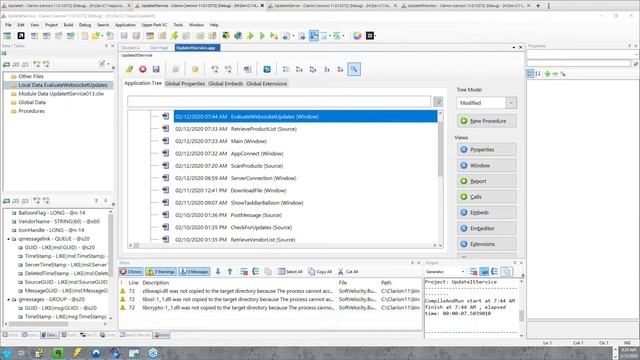Click the Extensions view button
Screen dimensions: 640x360
[x=487, y=244]
